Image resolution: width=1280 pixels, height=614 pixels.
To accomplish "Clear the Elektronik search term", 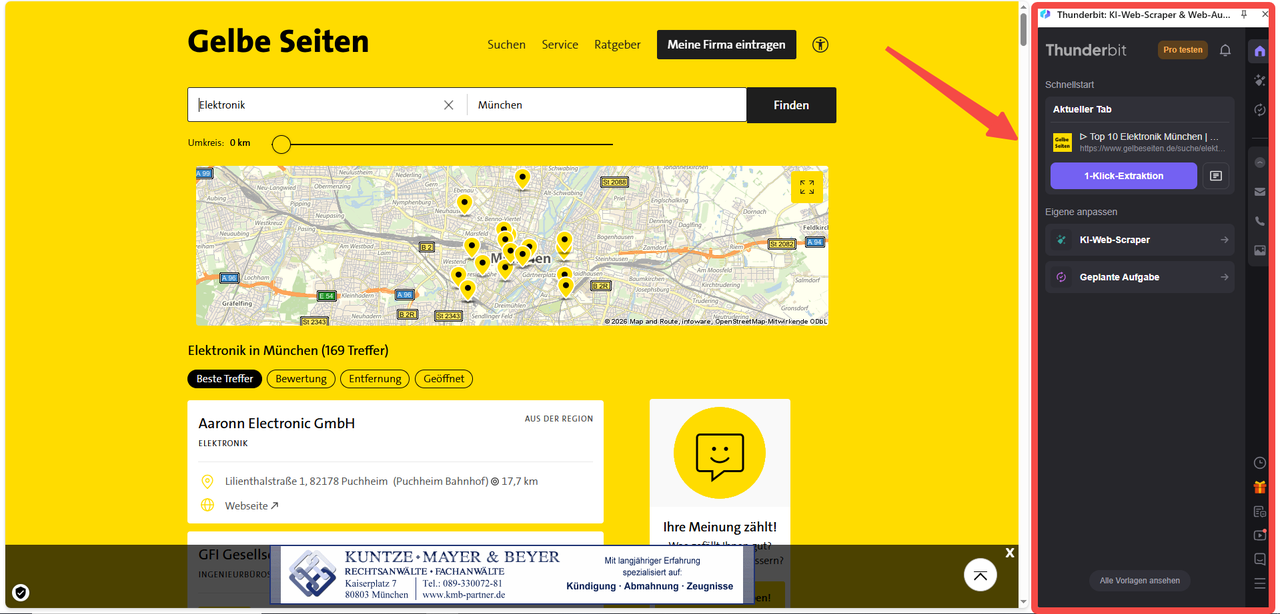I will click(x=448, y=105).
